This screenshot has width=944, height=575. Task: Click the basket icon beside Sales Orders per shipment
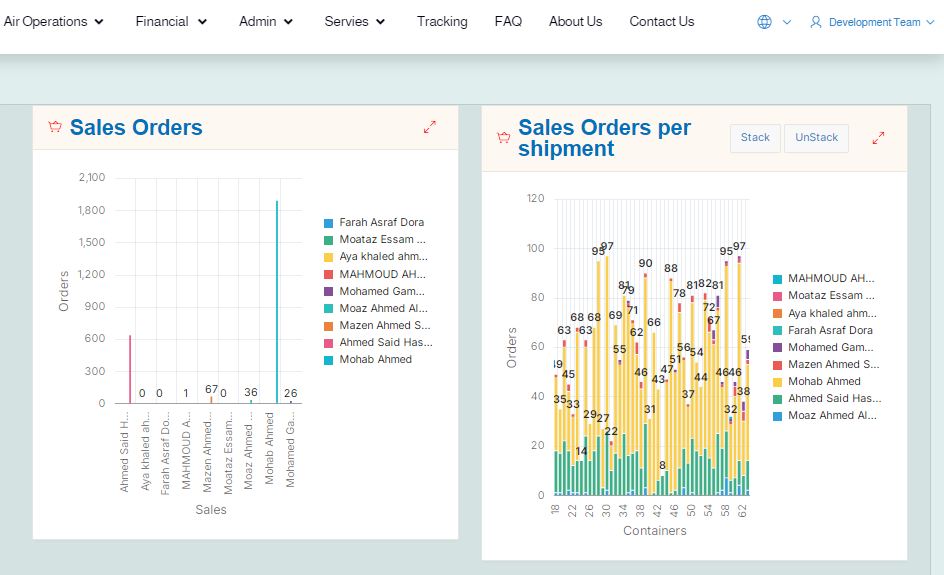coord(504,138)
